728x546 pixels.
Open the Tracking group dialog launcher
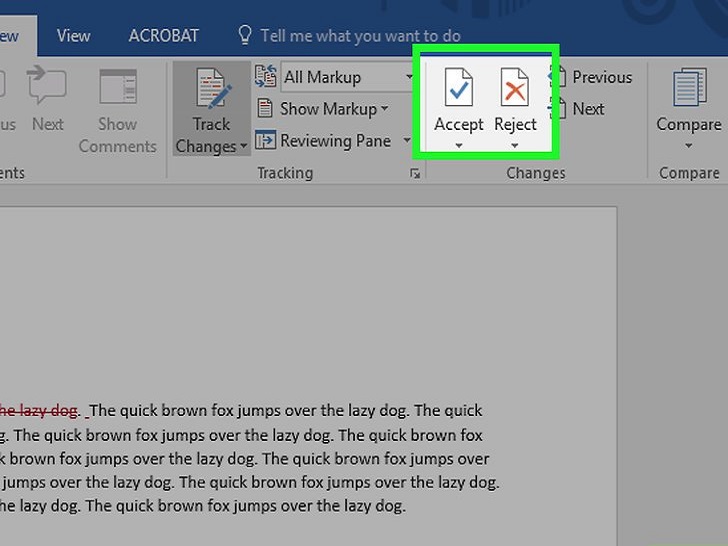415,174
